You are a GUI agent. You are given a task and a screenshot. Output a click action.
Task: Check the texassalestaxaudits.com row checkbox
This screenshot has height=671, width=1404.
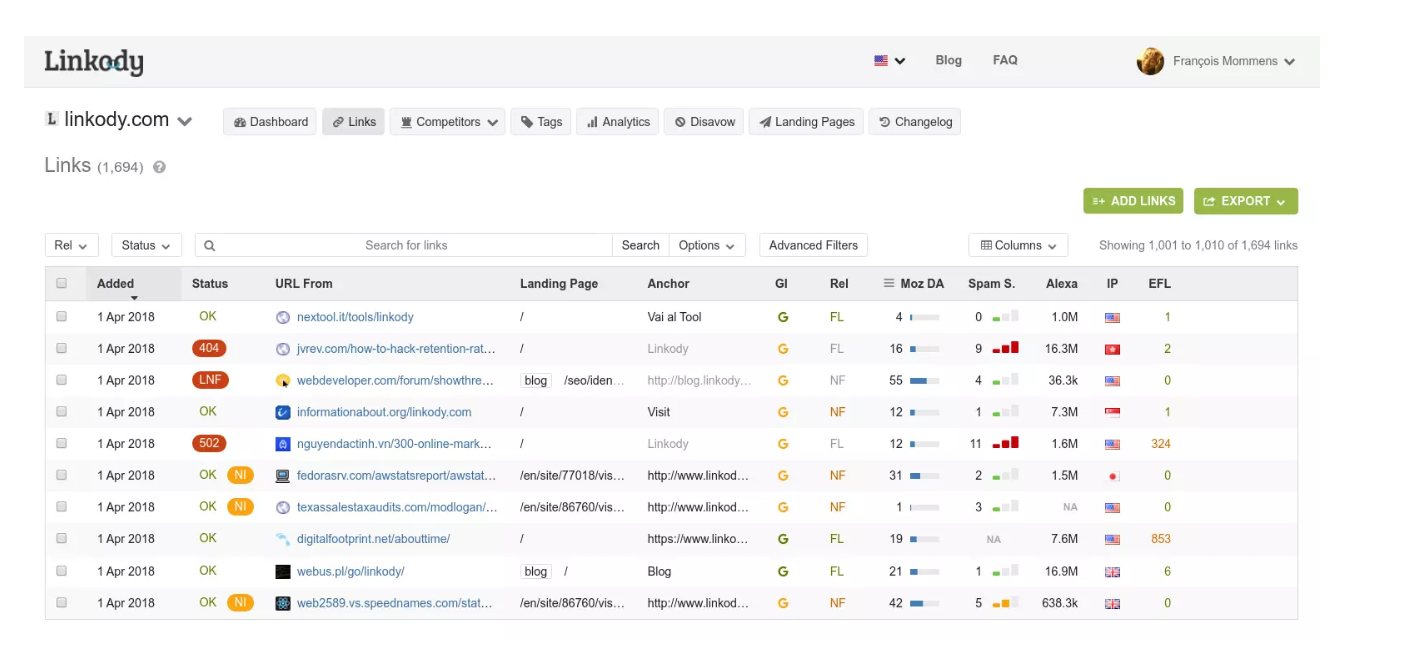click(x=62, y=507)
